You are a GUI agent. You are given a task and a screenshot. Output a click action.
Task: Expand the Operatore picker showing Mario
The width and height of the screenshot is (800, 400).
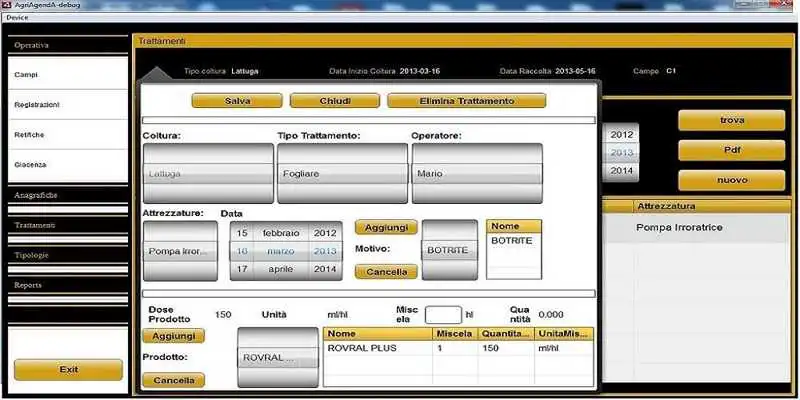[477, 173]
